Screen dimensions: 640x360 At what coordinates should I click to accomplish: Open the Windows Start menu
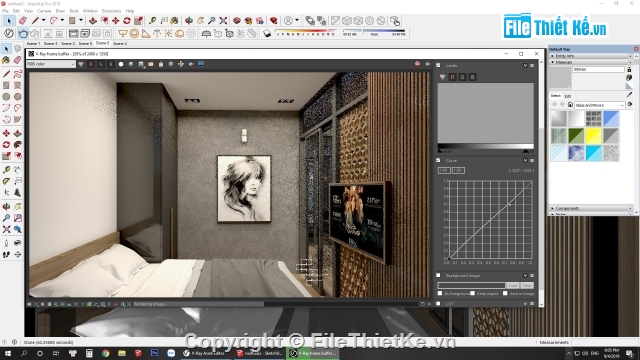(7, 353)
